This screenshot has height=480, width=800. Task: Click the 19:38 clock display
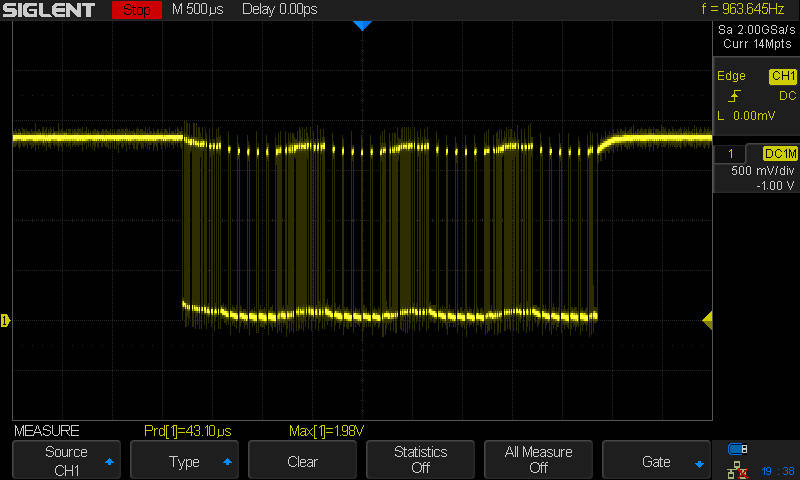[x=778, y=471]
